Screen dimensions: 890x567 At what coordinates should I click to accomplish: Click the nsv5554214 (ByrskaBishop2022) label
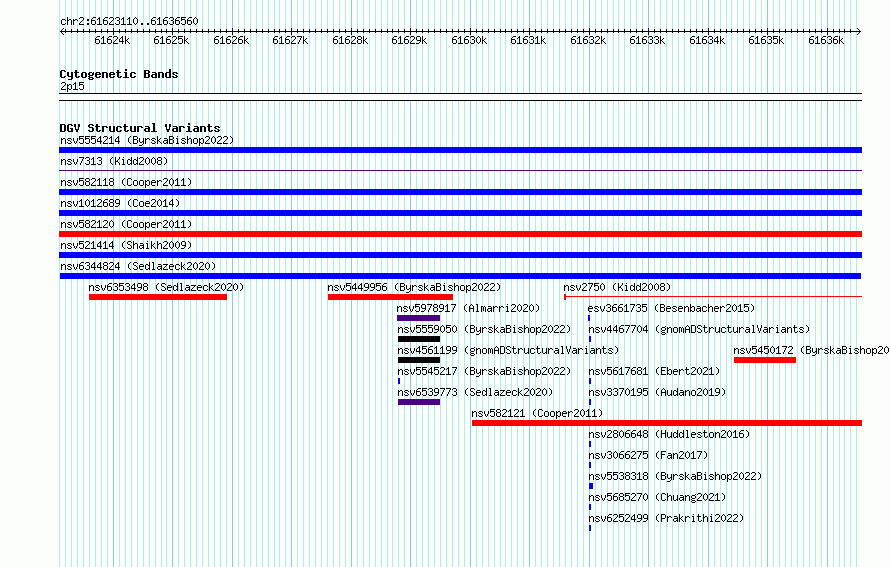147,140
